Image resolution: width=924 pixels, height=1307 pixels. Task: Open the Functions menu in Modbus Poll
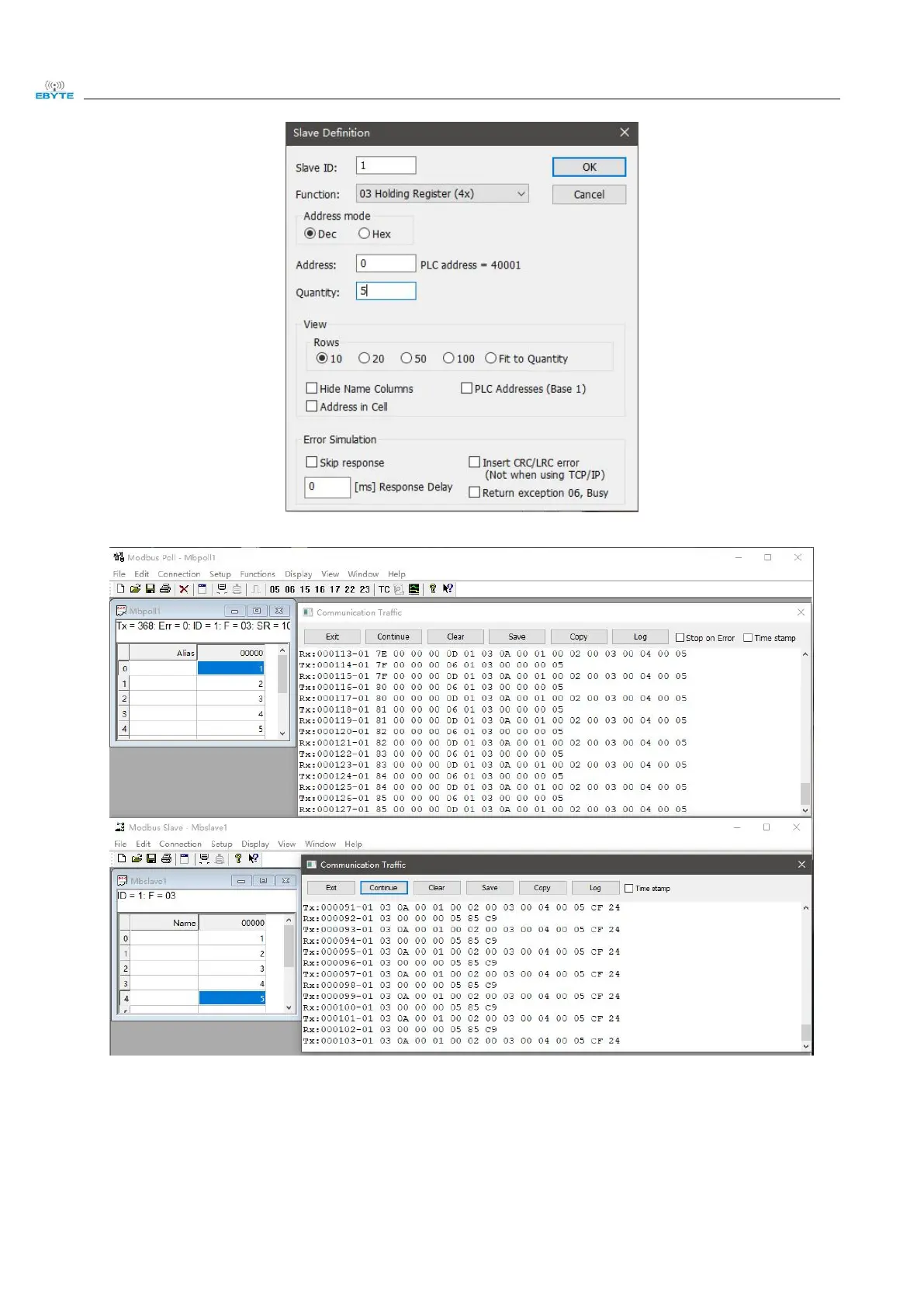(x=258, y=574)
